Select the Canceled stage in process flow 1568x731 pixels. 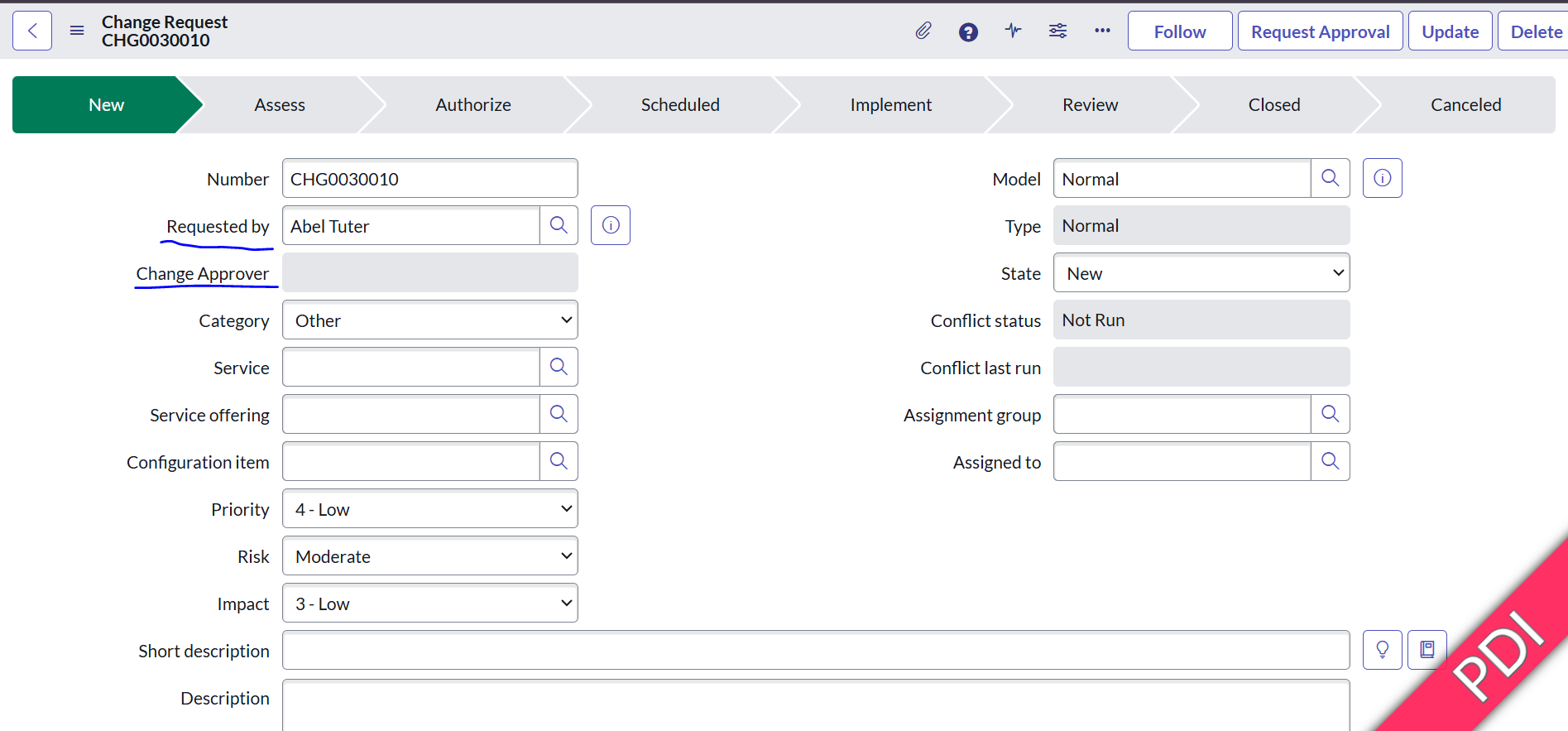click(1466, 104)
